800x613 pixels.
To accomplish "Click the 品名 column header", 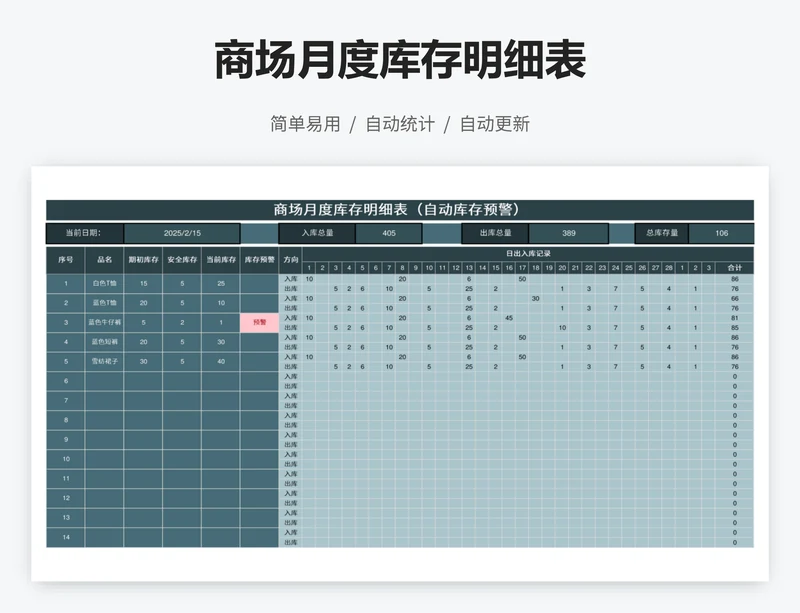I will 104,260.
